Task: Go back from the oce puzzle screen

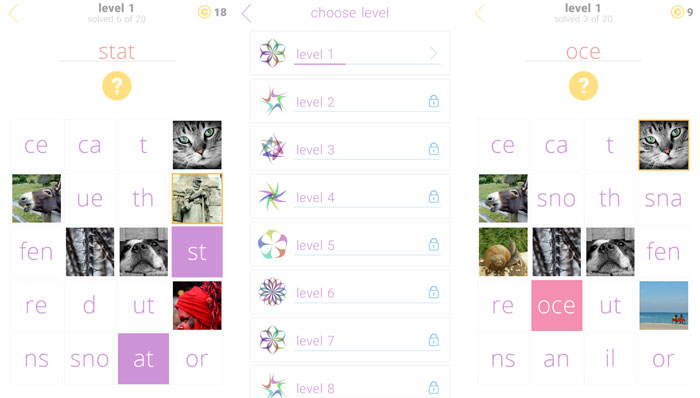Action: [480, 13]
